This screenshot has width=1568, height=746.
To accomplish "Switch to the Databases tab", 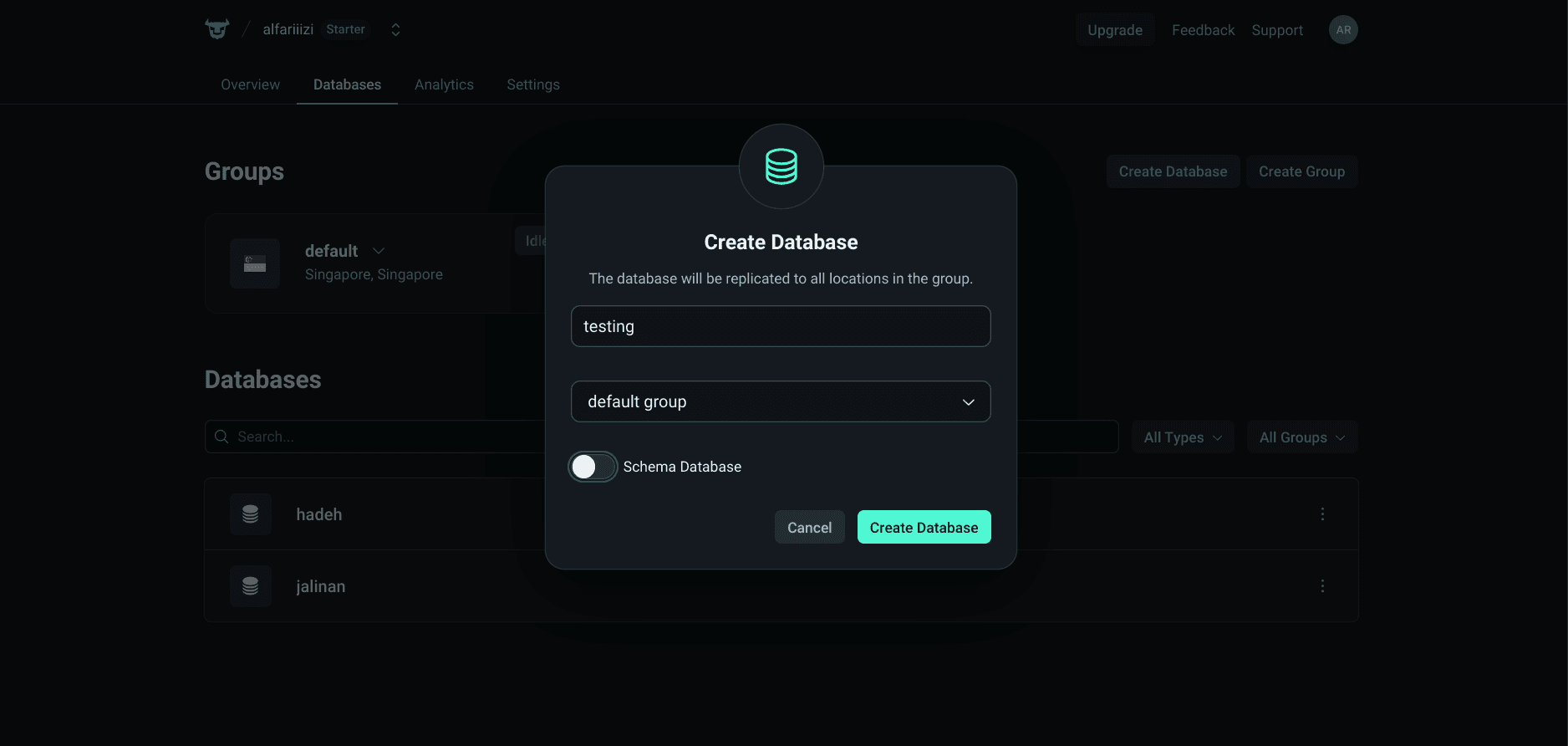I will tap(347, 84).
